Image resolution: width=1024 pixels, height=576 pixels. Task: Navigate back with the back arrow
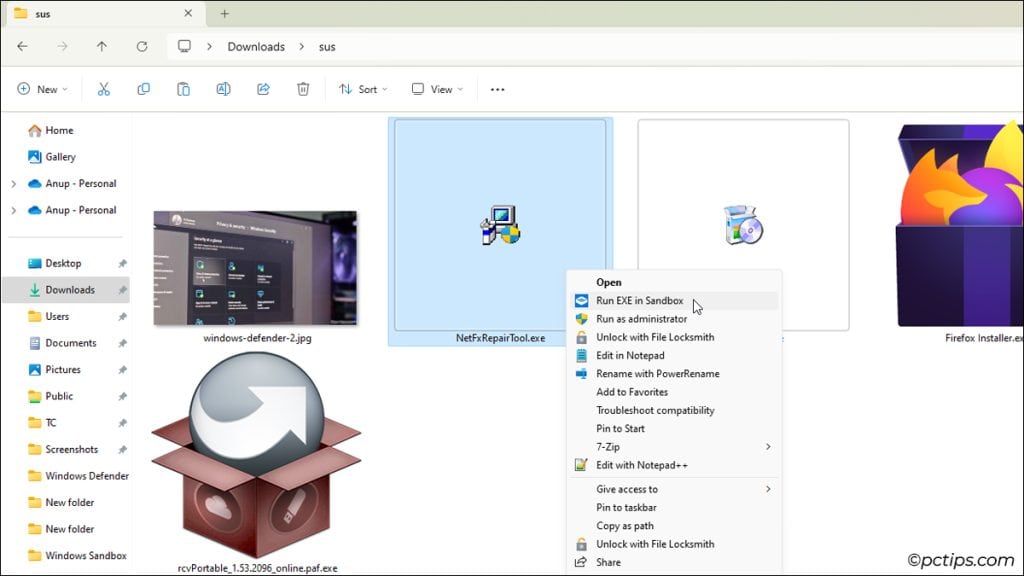tap(22, 46)
